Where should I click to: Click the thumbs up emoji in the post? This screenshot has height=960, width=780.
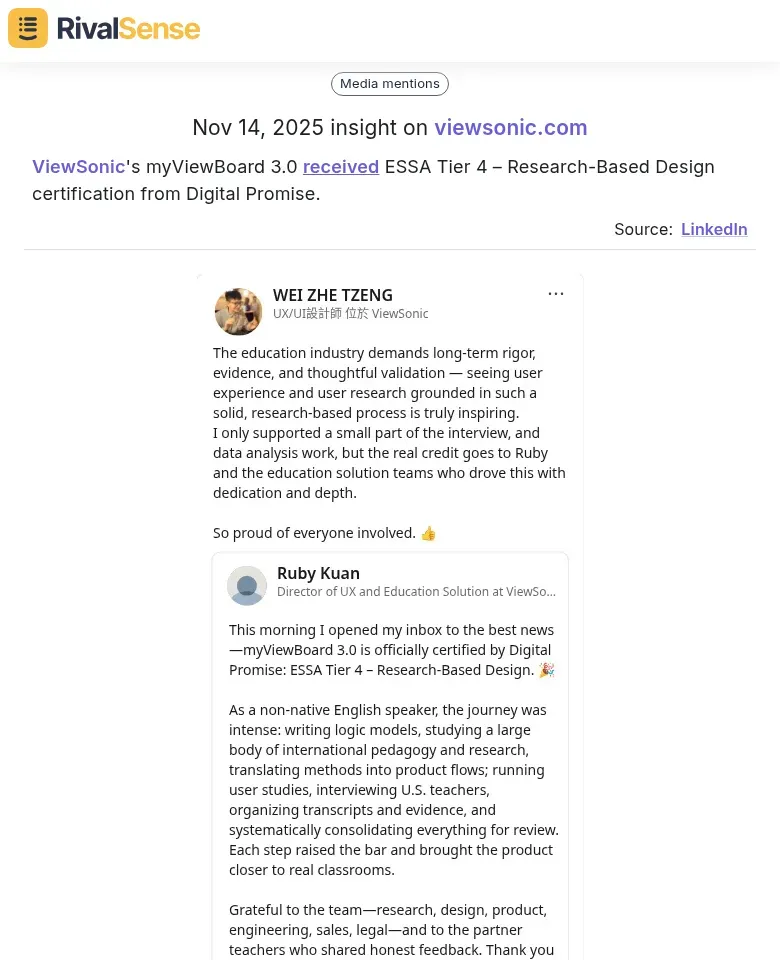[x=428, y=533]
